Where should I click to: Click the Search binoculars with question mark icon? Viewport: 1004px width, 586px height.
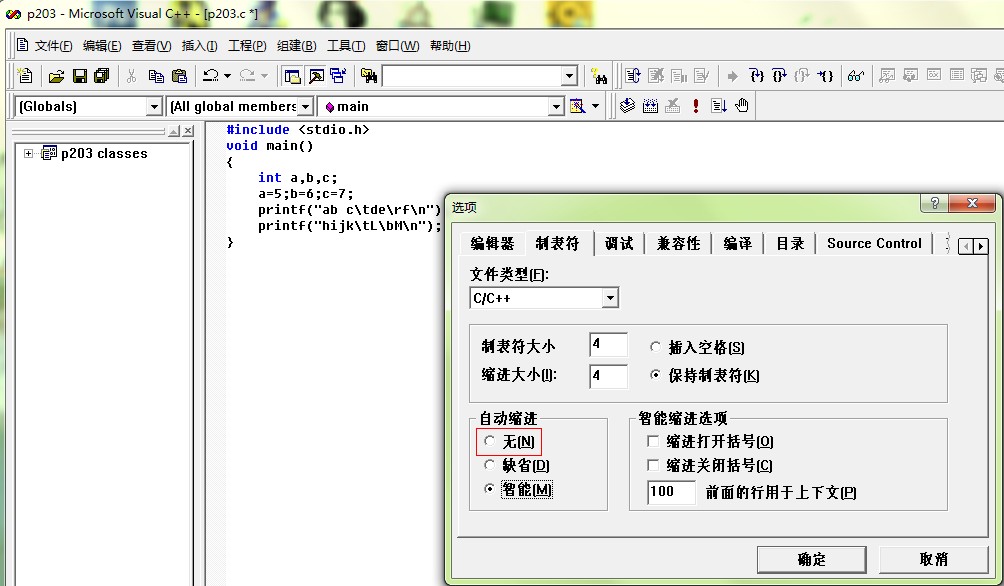pyautogui.click(x=599, y=76)
